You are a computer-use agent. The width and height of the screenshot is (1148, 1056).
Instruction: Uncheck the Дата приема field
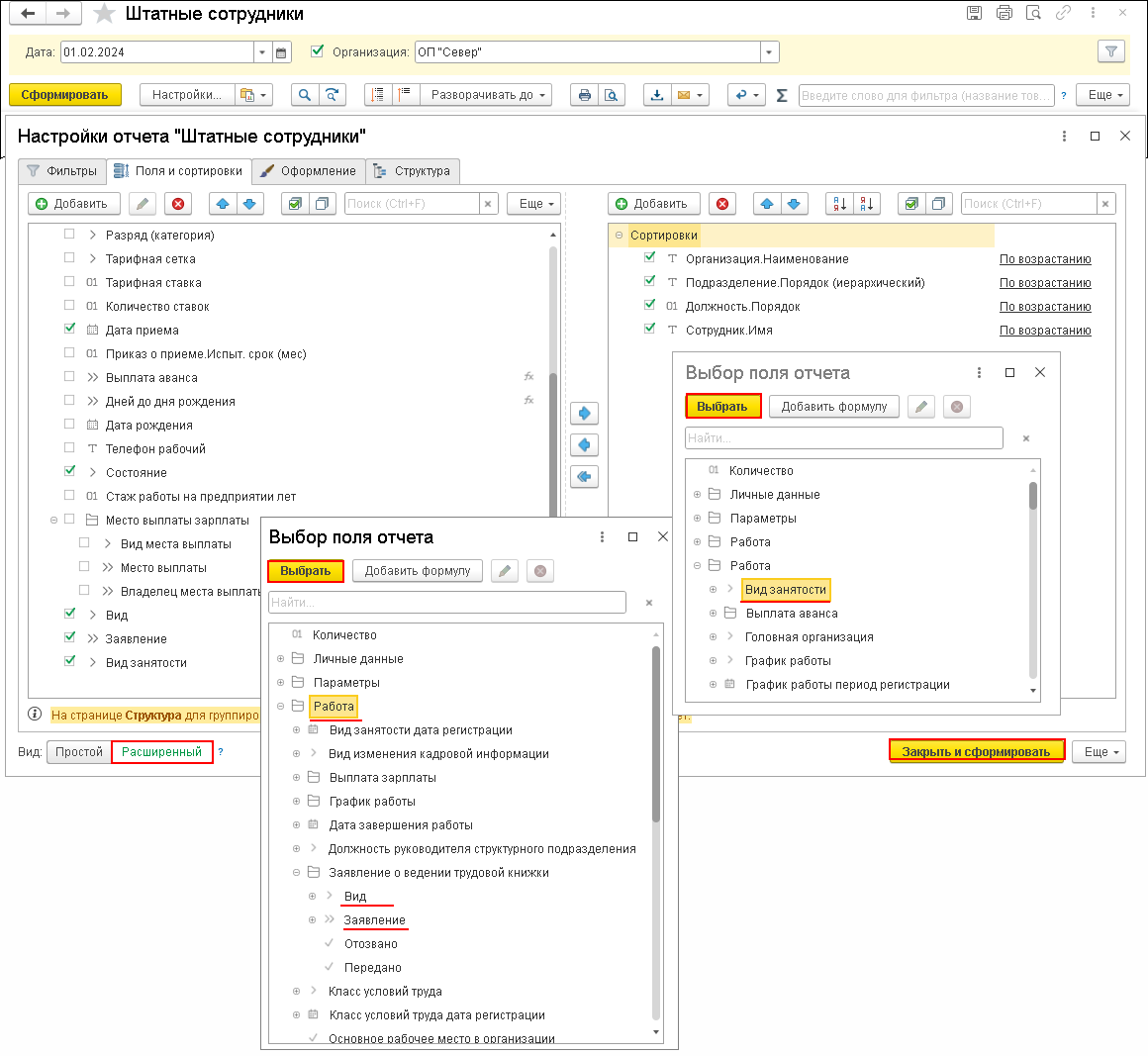69,329
